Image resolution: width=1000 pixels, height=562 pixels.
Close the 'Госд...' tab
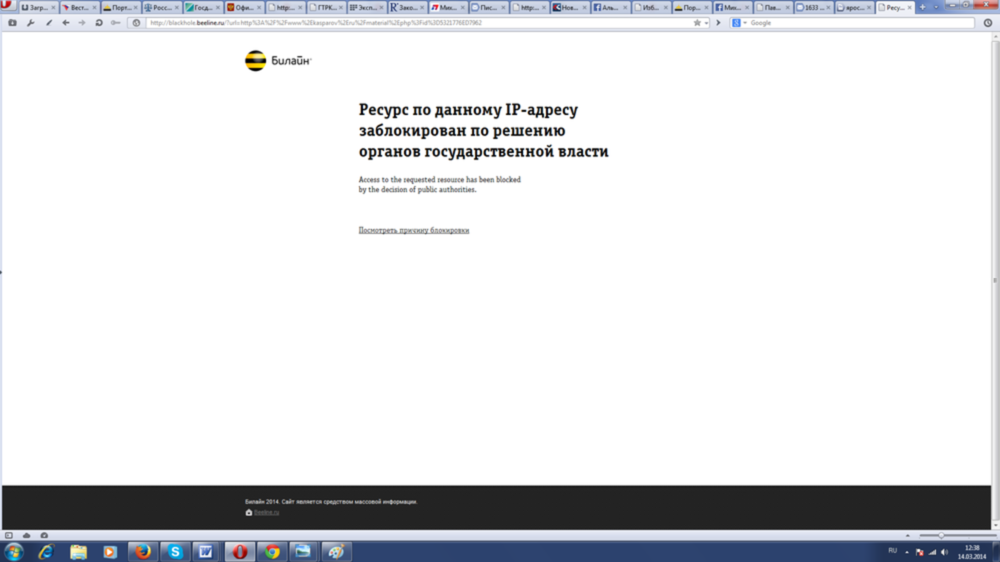tap(217, 8)
